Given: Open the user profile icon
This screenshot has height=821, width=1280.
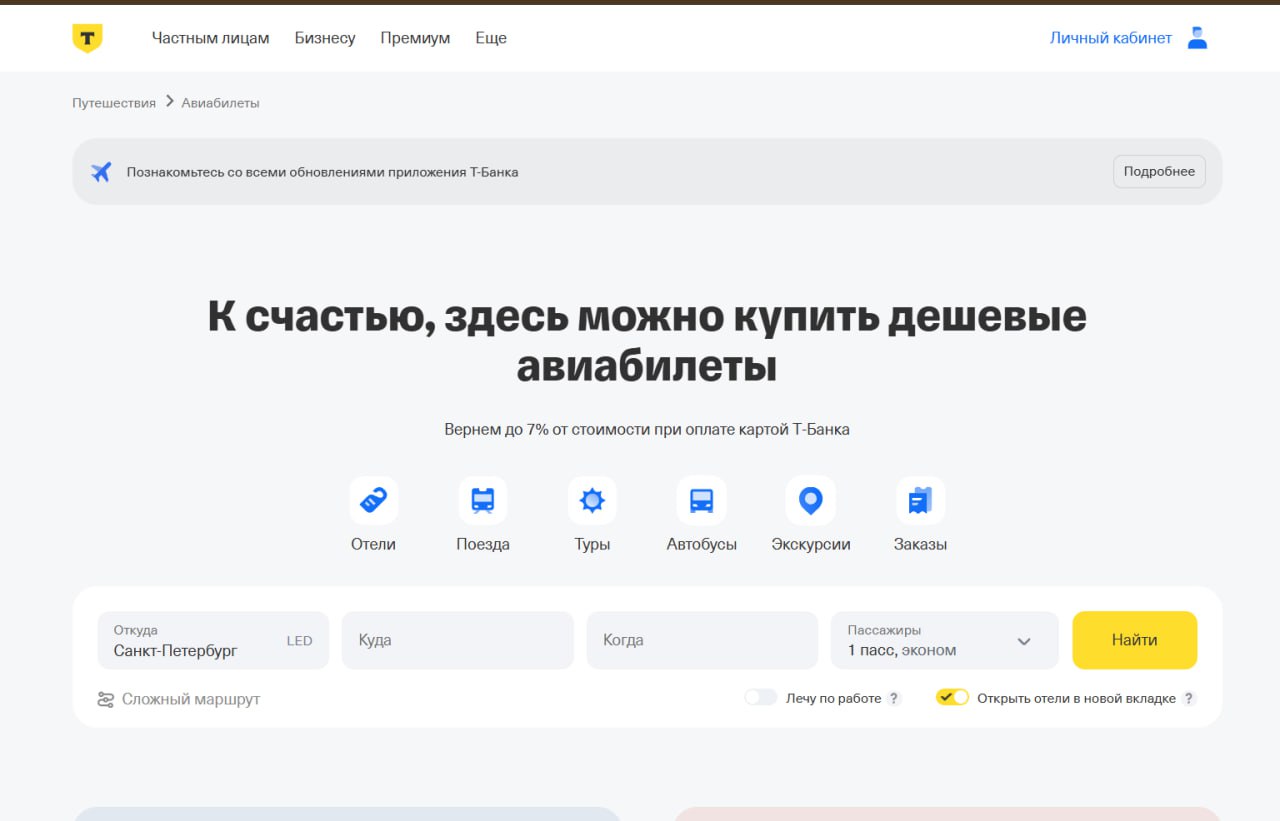Looking at the screenshot, I should coord(1197,38).
